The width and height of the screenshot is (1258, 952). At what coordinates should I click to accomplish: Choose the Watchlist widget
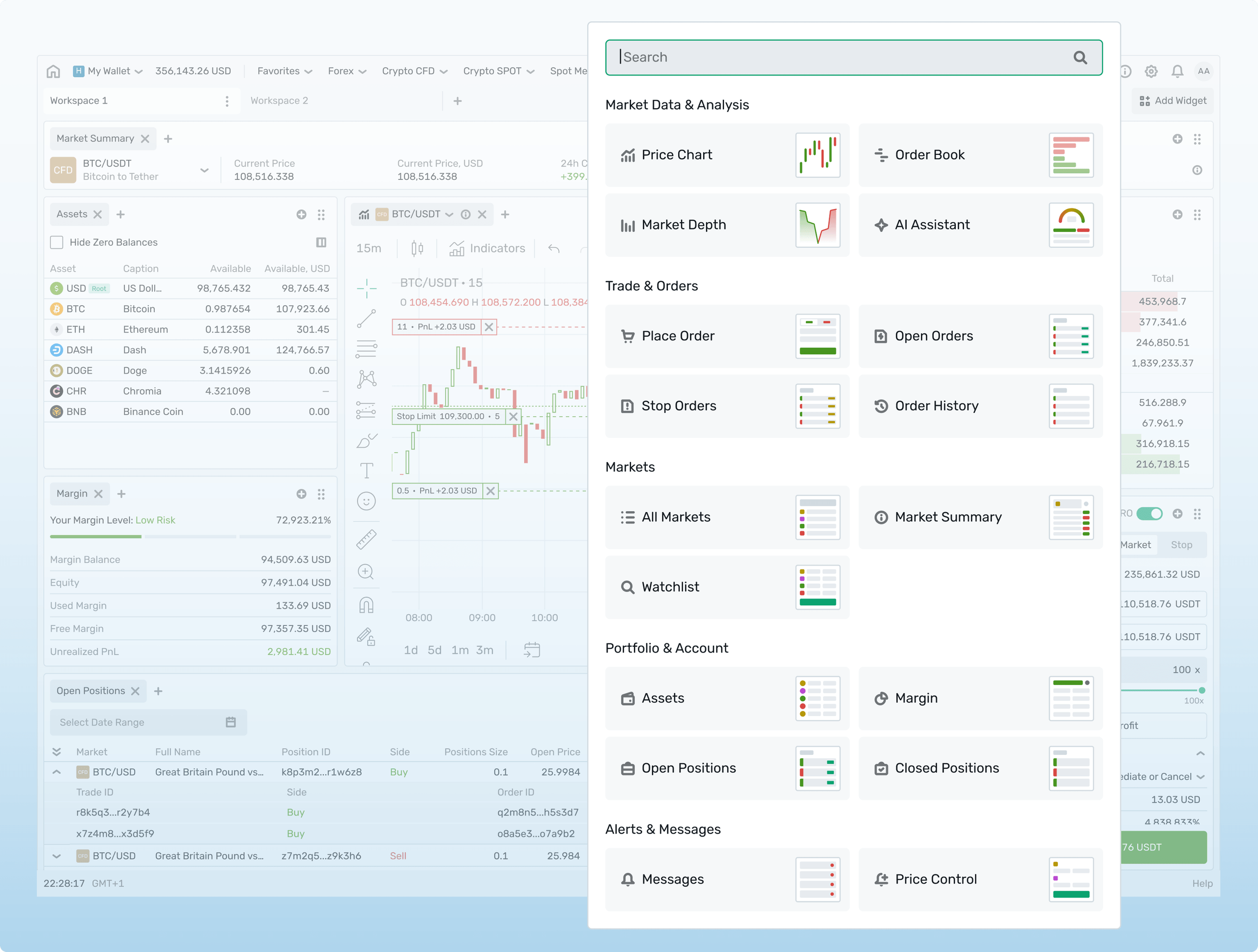pos(727,587)
